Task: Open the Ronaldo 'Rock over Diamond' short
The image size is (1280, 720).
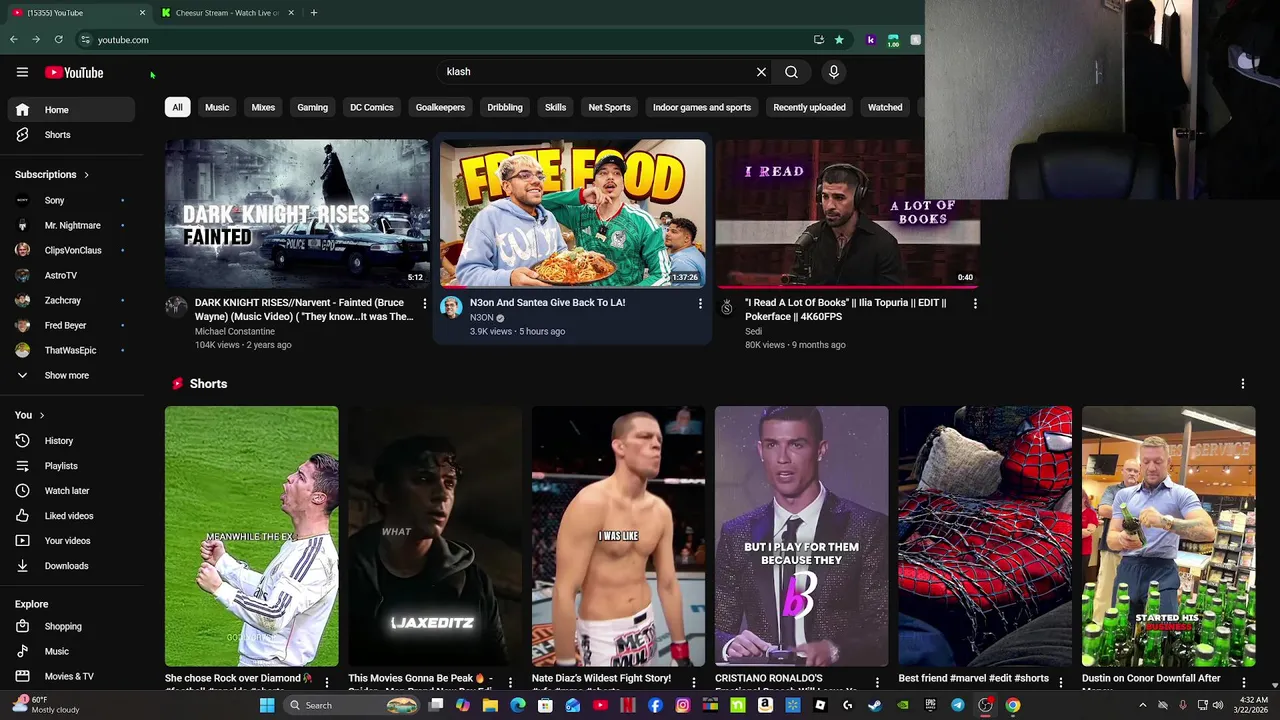Action: point(252,536)
